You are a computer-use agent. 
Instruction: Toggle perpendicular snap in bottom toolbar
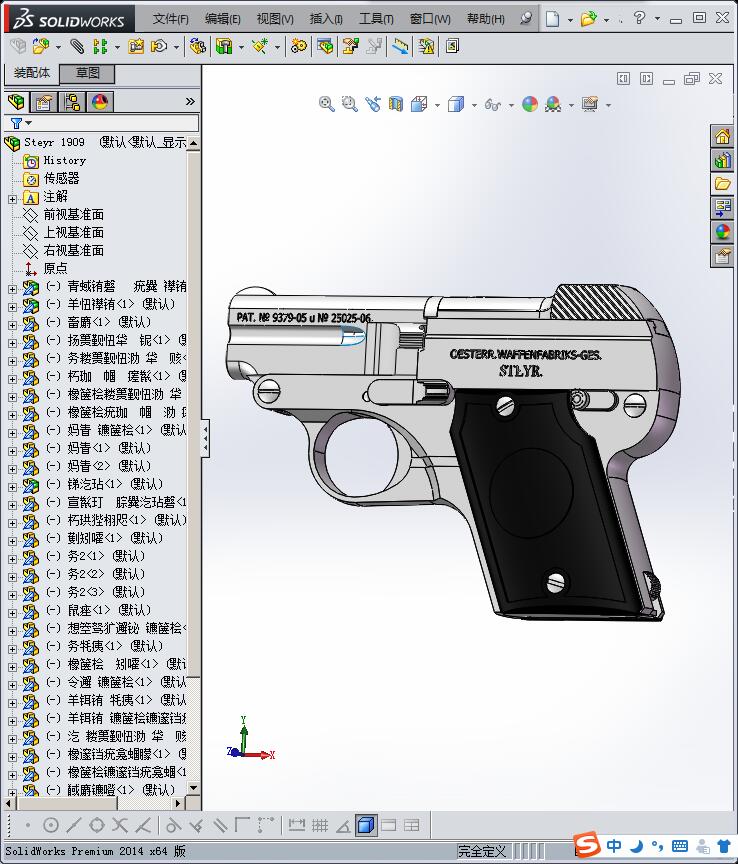[196, 825]
